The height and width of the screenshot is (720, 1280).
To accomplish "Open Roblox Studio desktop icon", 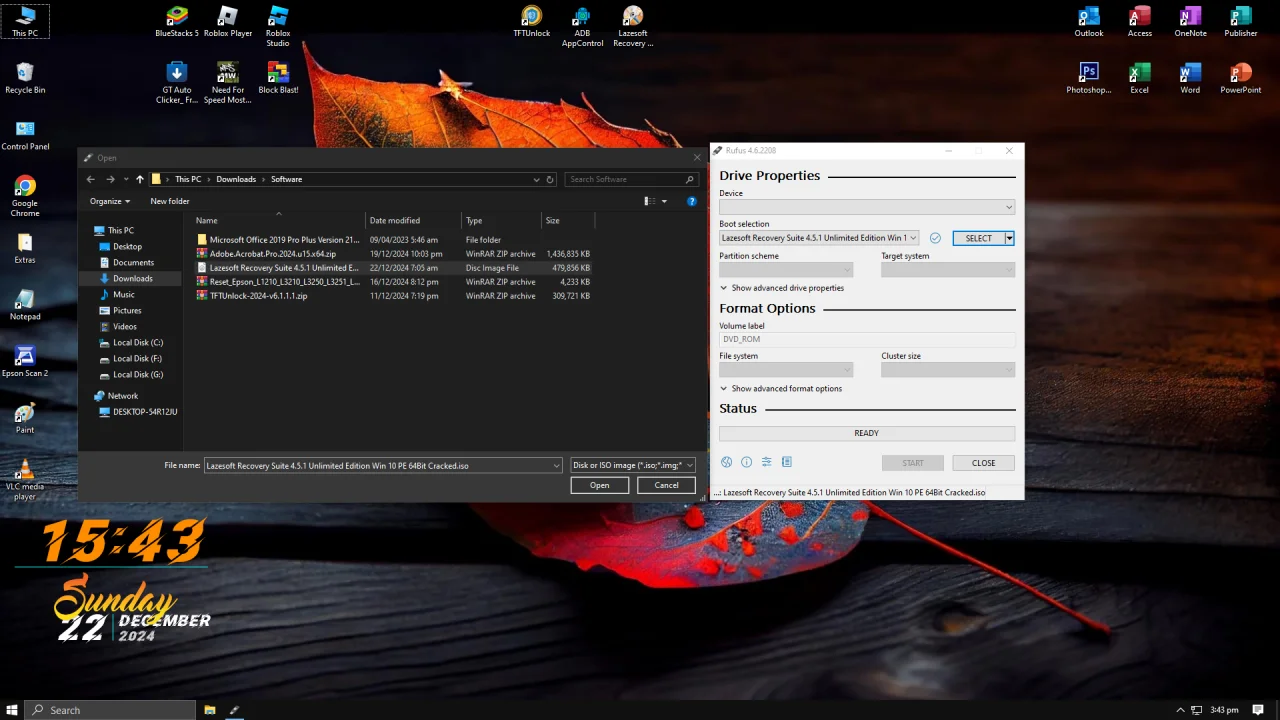I will [278, 26].
